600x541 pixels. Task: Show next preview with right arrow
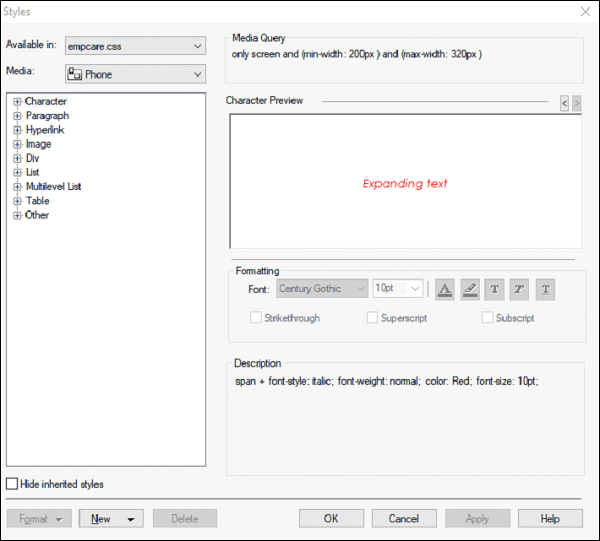click(577, 103)
